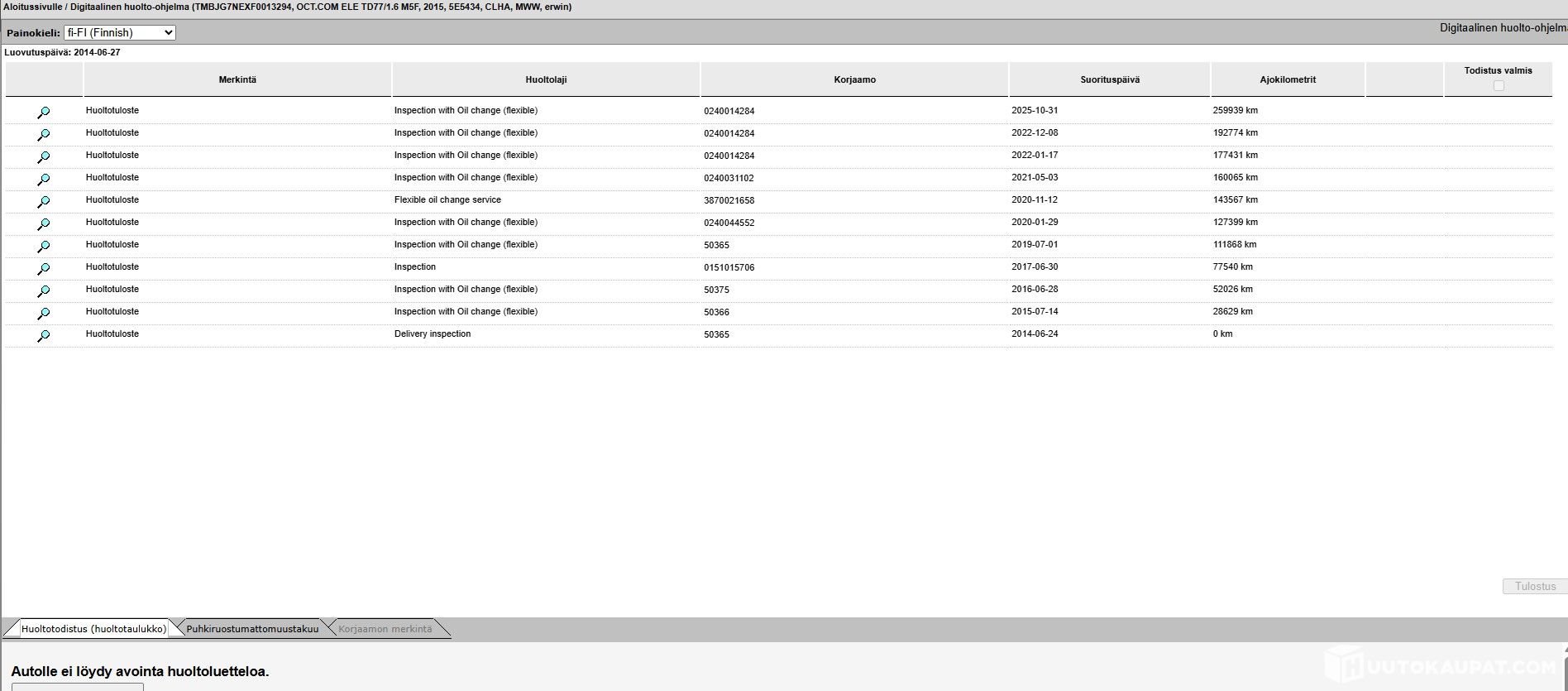Image resolution: width=1568 pixels, height=691 pixels.
Task: Select the Huoltotodistus (huoltotaulukko) tab
Action: [93, 629]
